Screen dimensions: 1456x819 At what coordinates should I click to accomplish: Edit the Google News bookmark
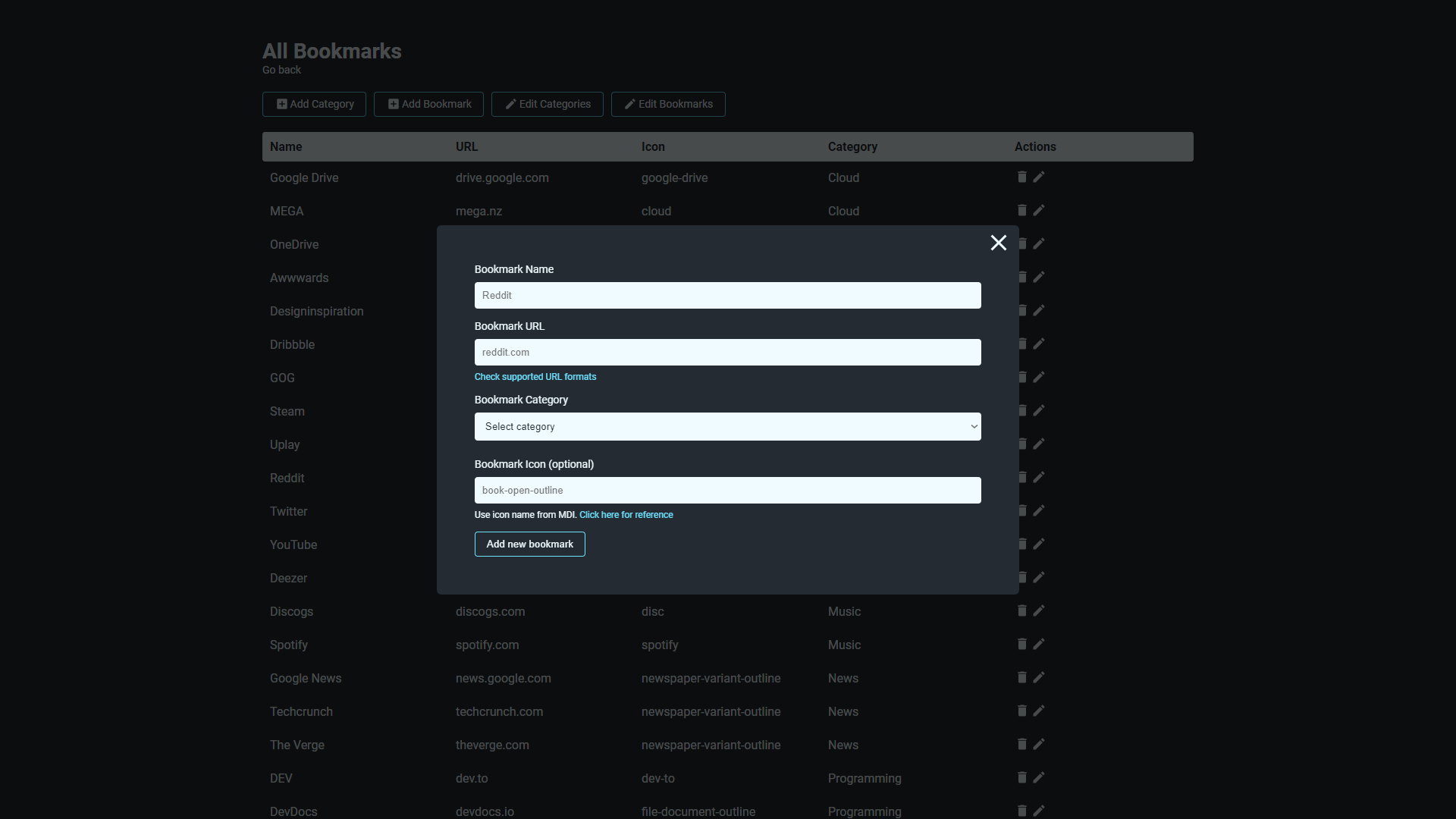pos(1039,677)
